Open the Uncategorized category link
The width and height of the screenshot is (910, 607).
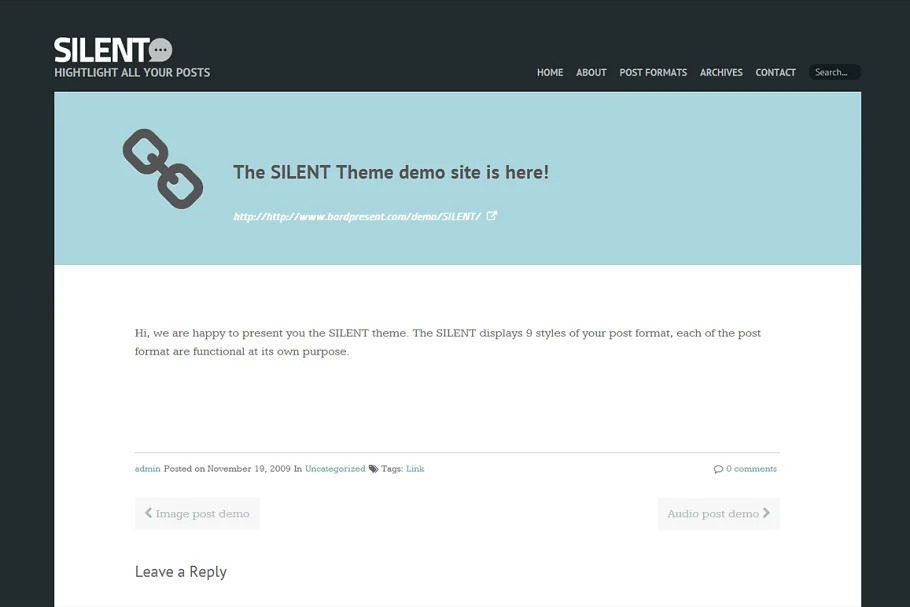tap(335, 469)
